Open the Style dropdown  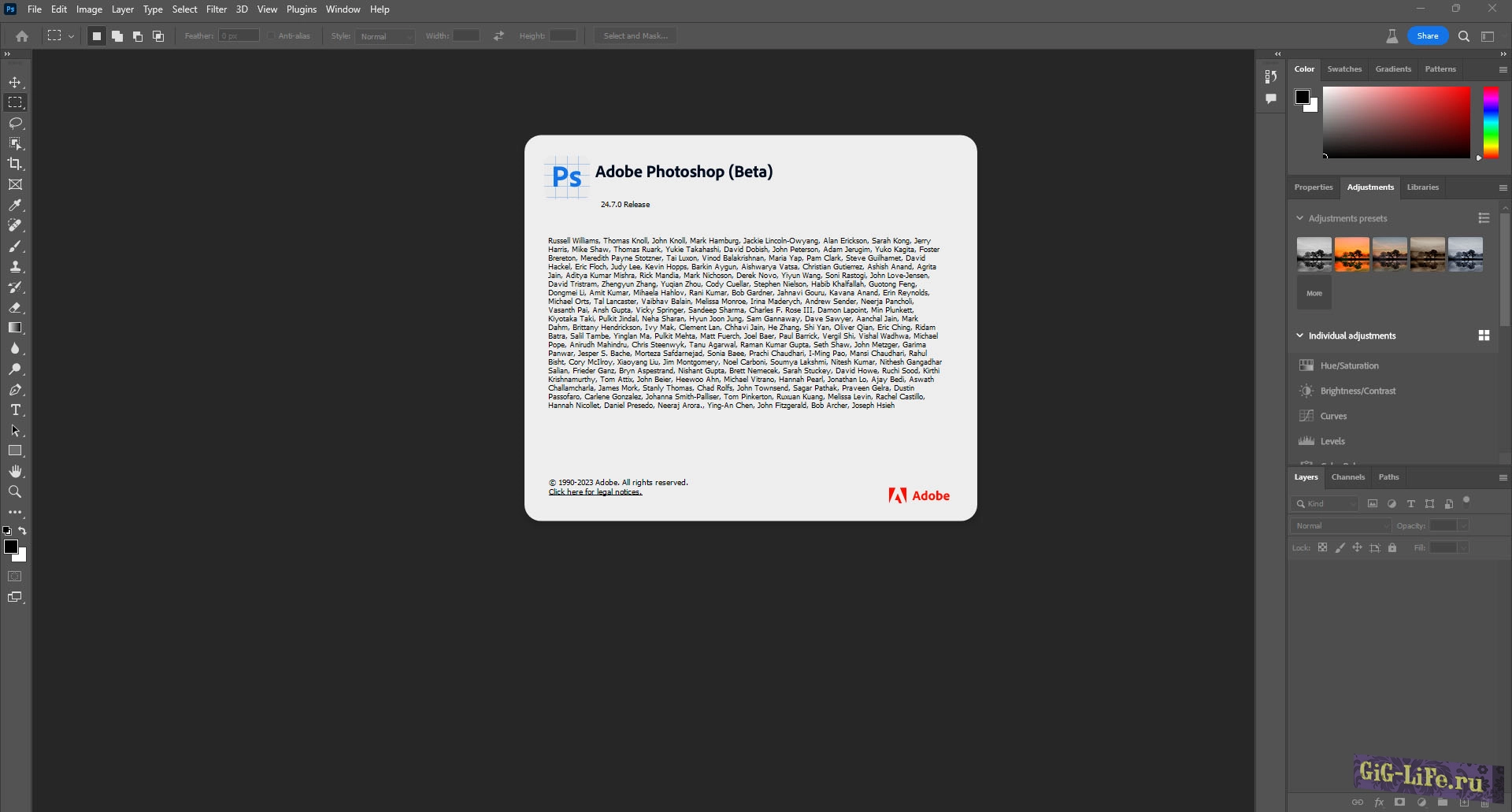coord(385,36)
